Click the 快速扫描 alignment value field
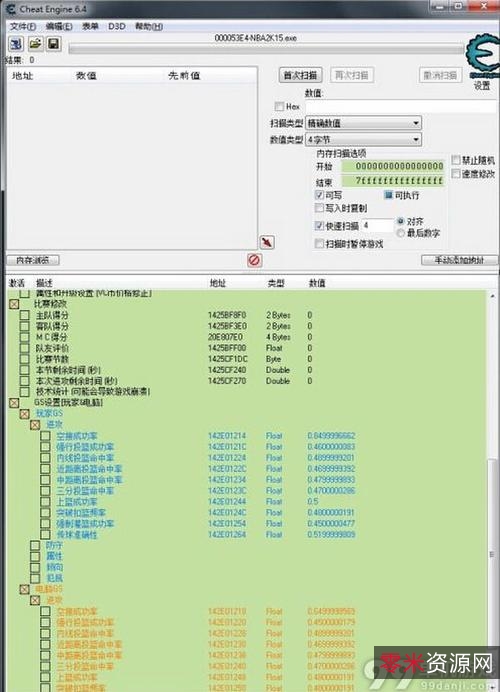The width and height of the screenshot is (500, 692). tap(377, 226)
